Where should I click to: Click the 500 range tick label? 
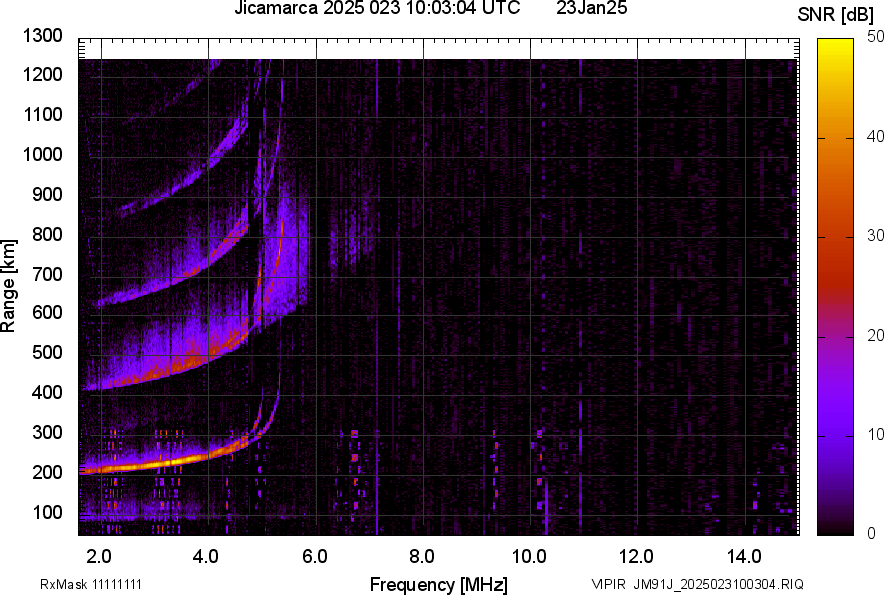point(48,353)
